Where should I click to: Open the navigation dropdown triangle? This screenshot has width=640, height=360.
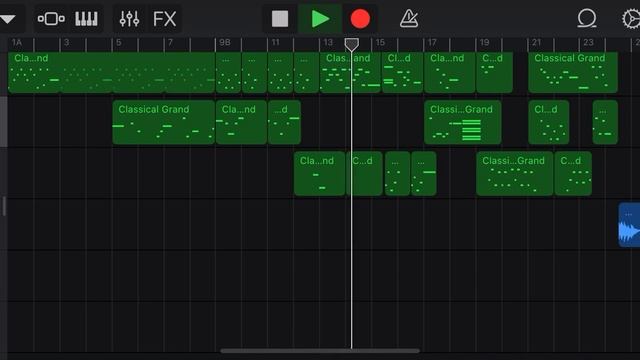8,19
